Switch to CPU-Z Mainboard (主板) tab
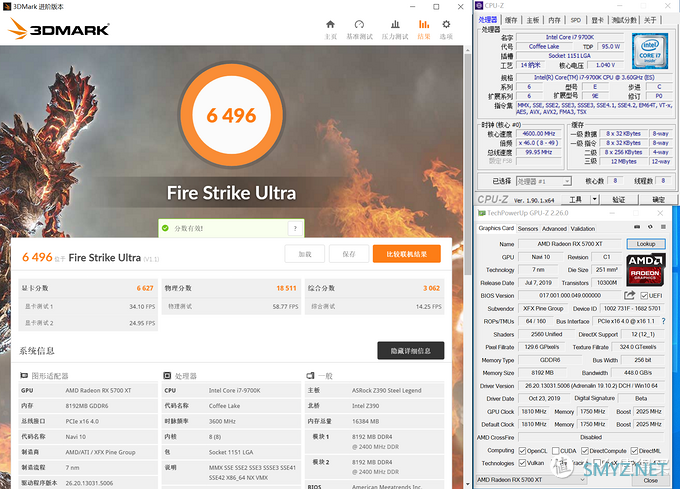 [x=533, y=20]
